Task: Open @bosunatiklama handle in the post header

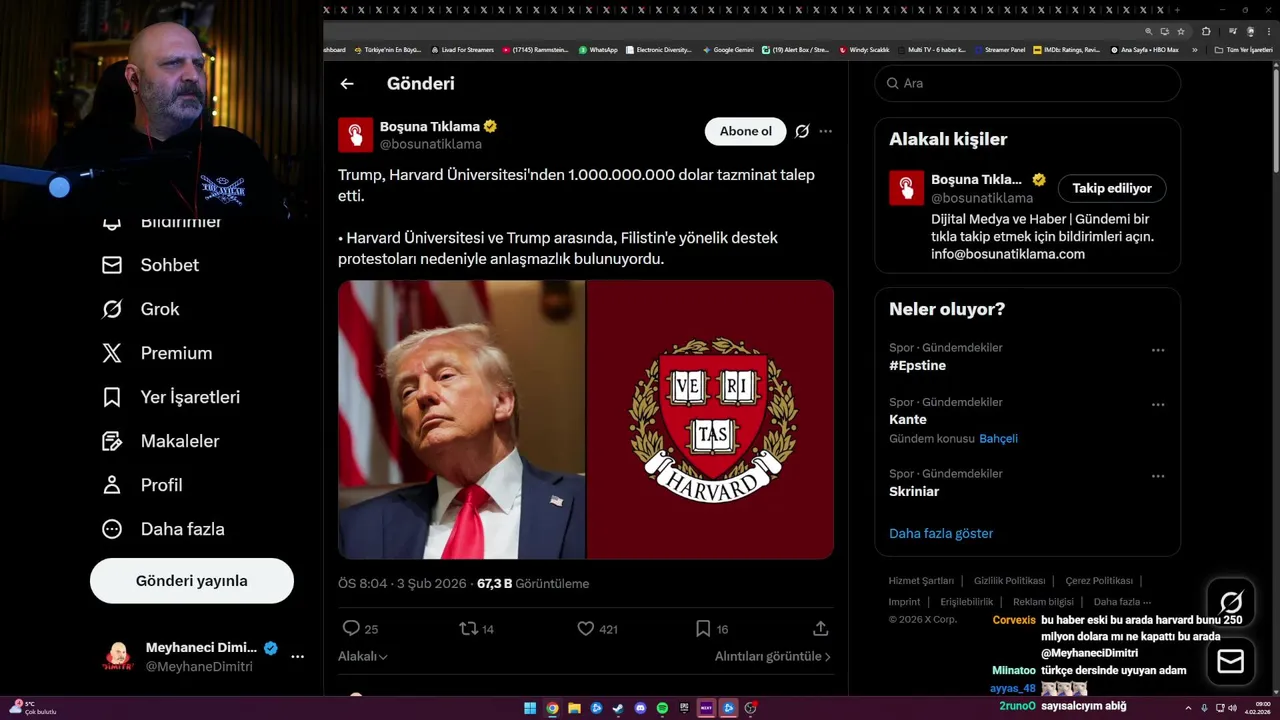Action: (x=431, y=144)
